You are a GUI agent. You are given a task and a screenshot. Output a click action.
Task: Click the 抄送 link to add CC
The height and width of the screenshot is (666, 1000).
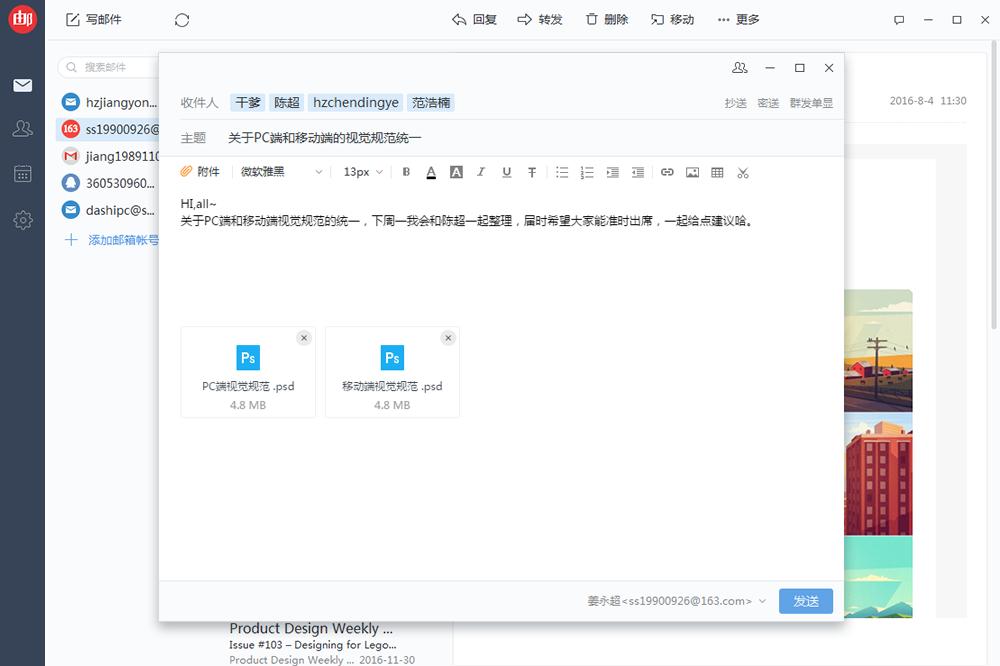tap(735, 103)
